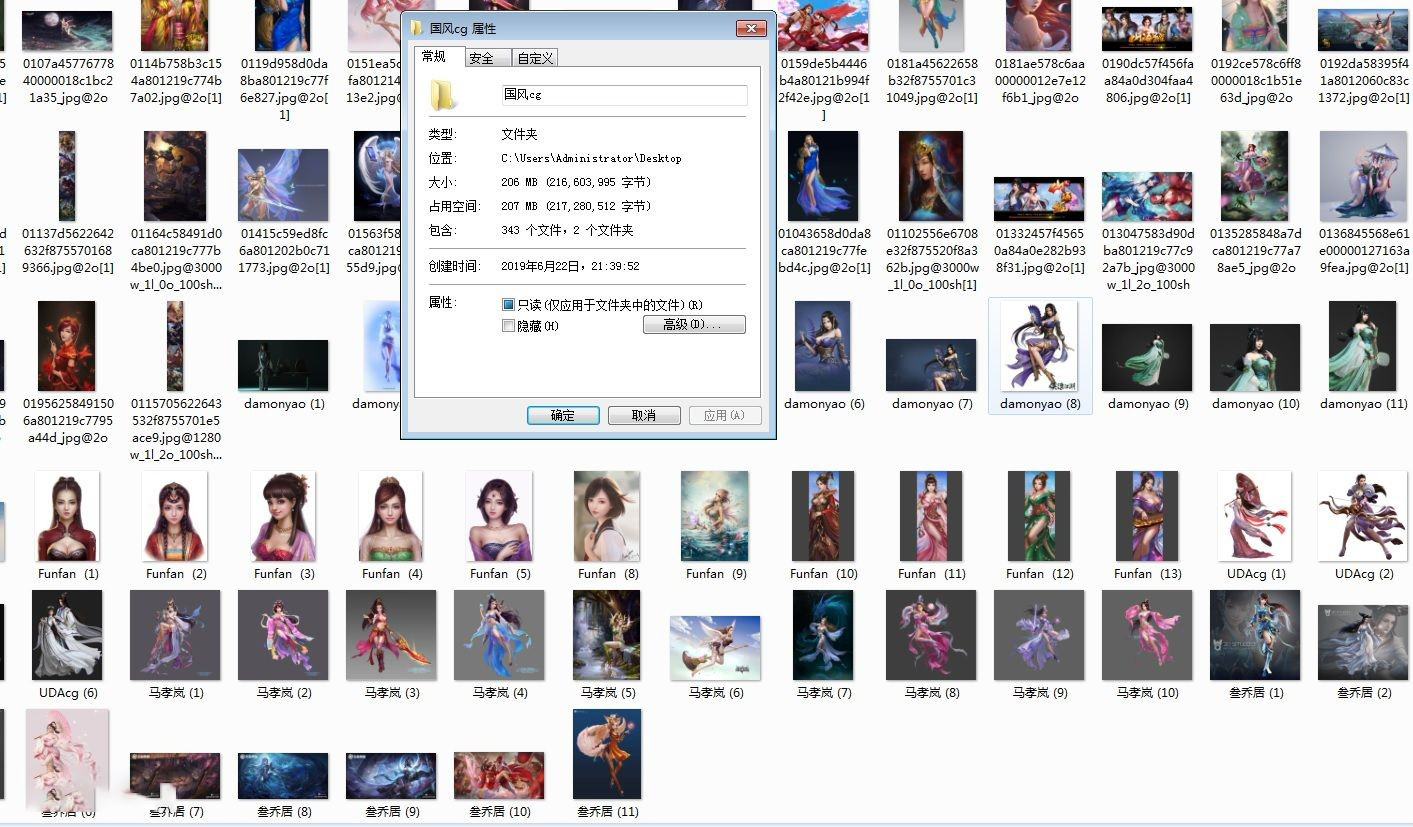Viewport: 1413px width, 827px height.
Task: Confirm with the 确定 button
Action: coord(563,415)
